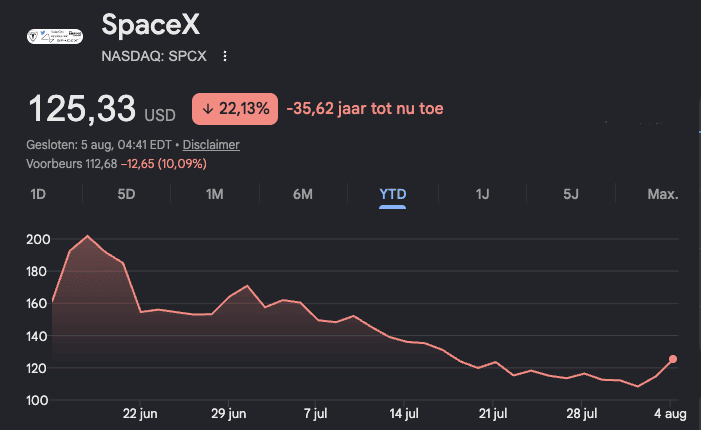Select the 1D time range tab

click(38, 194)
